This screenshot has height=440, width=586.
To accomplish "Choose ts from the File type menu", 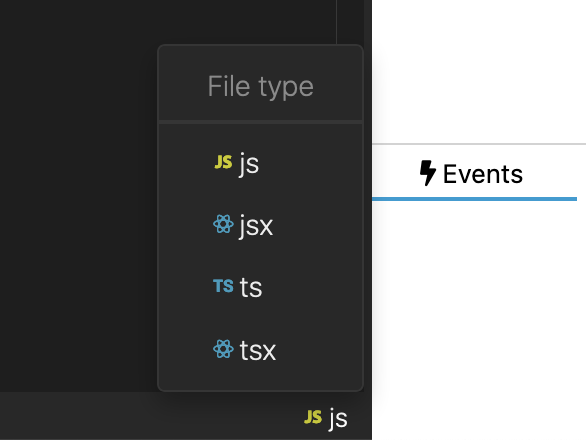I will (x=260, y=287).
